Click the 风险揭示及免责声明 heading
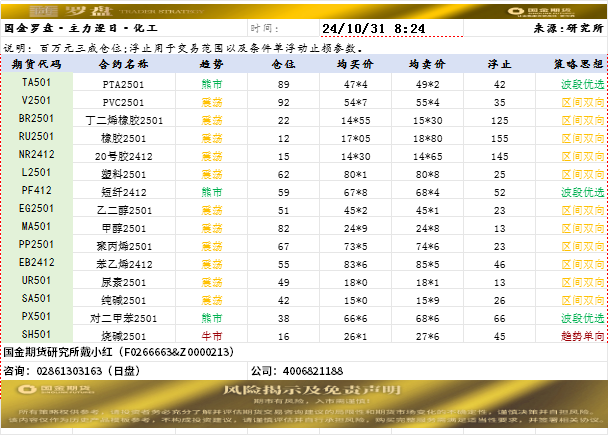The width and height of the screenshot is (608, 435). click(312, 390)
